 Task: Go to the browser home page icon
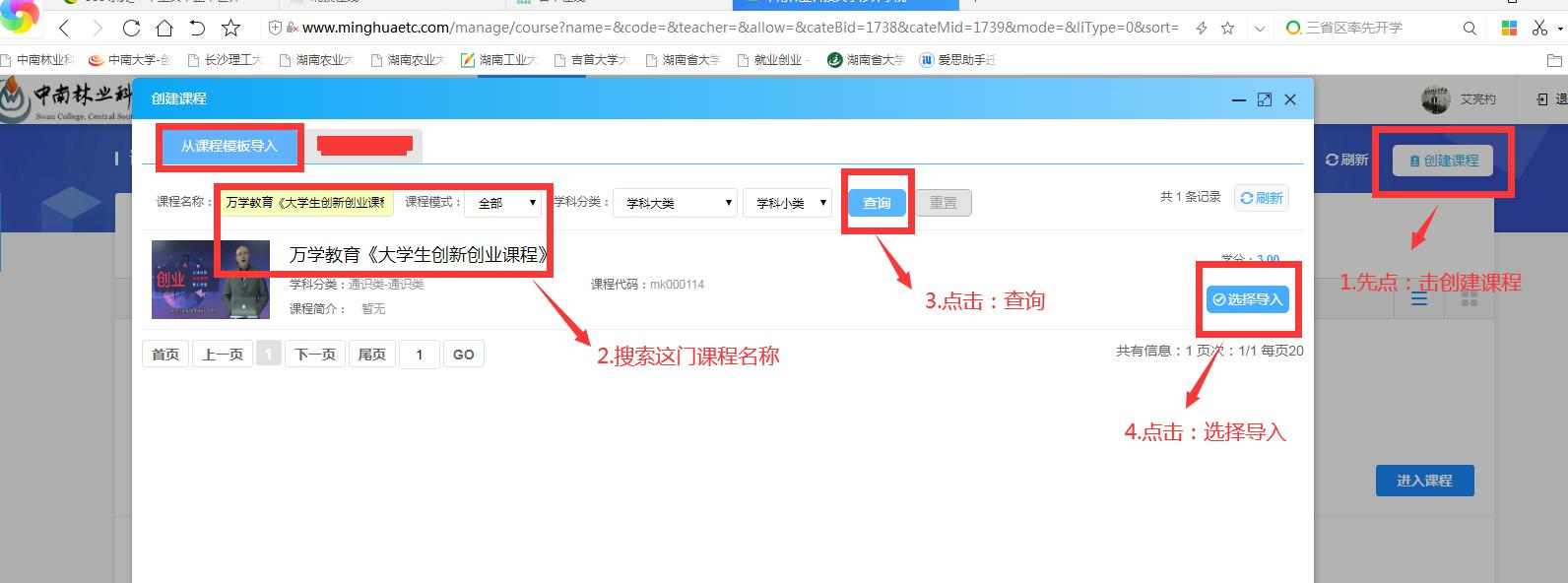(x=164, y=28)
